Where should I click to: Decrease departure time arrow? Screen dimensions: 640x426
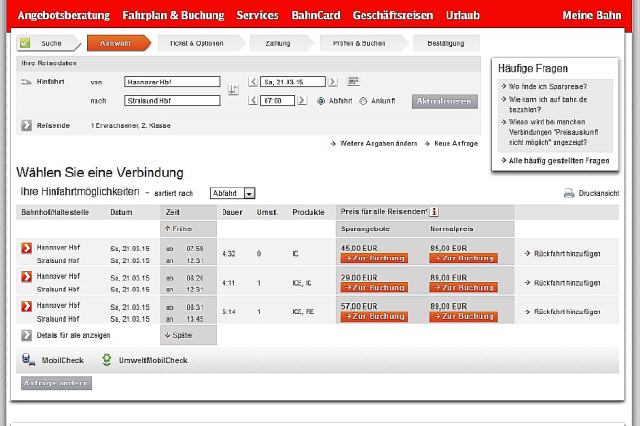(253, 100)
